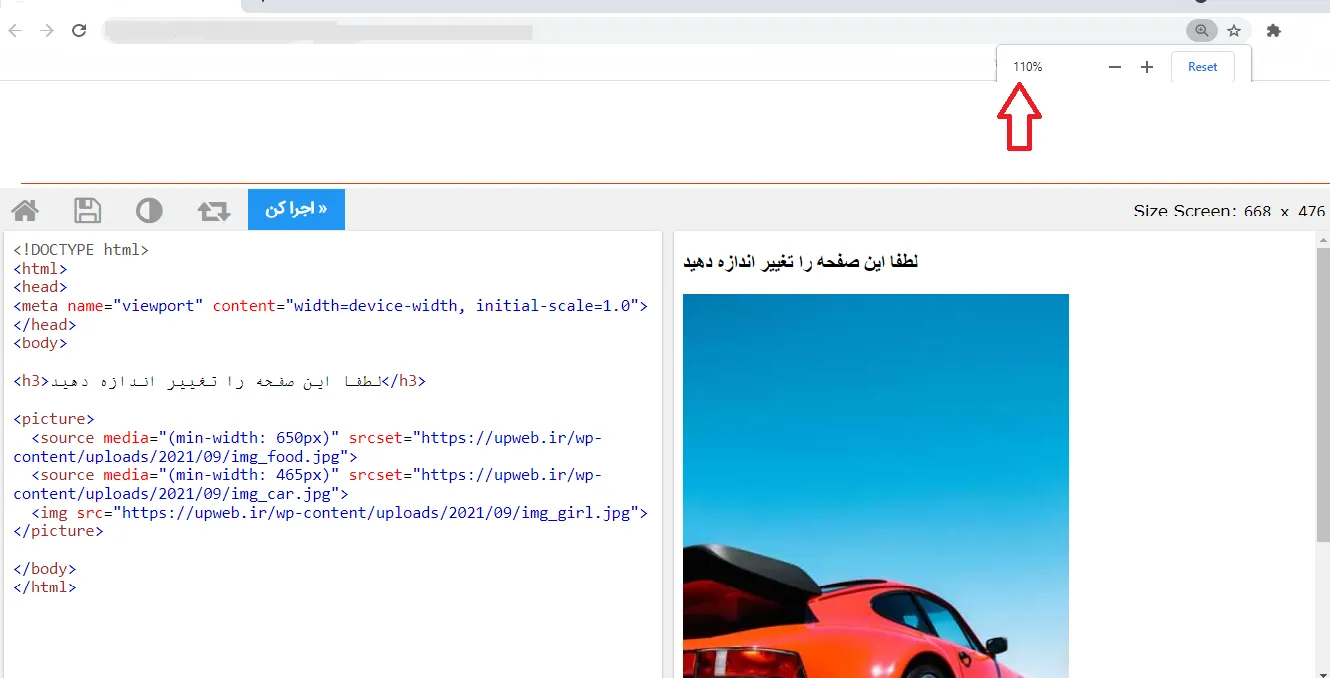Click the closing </html> tag

44,587
